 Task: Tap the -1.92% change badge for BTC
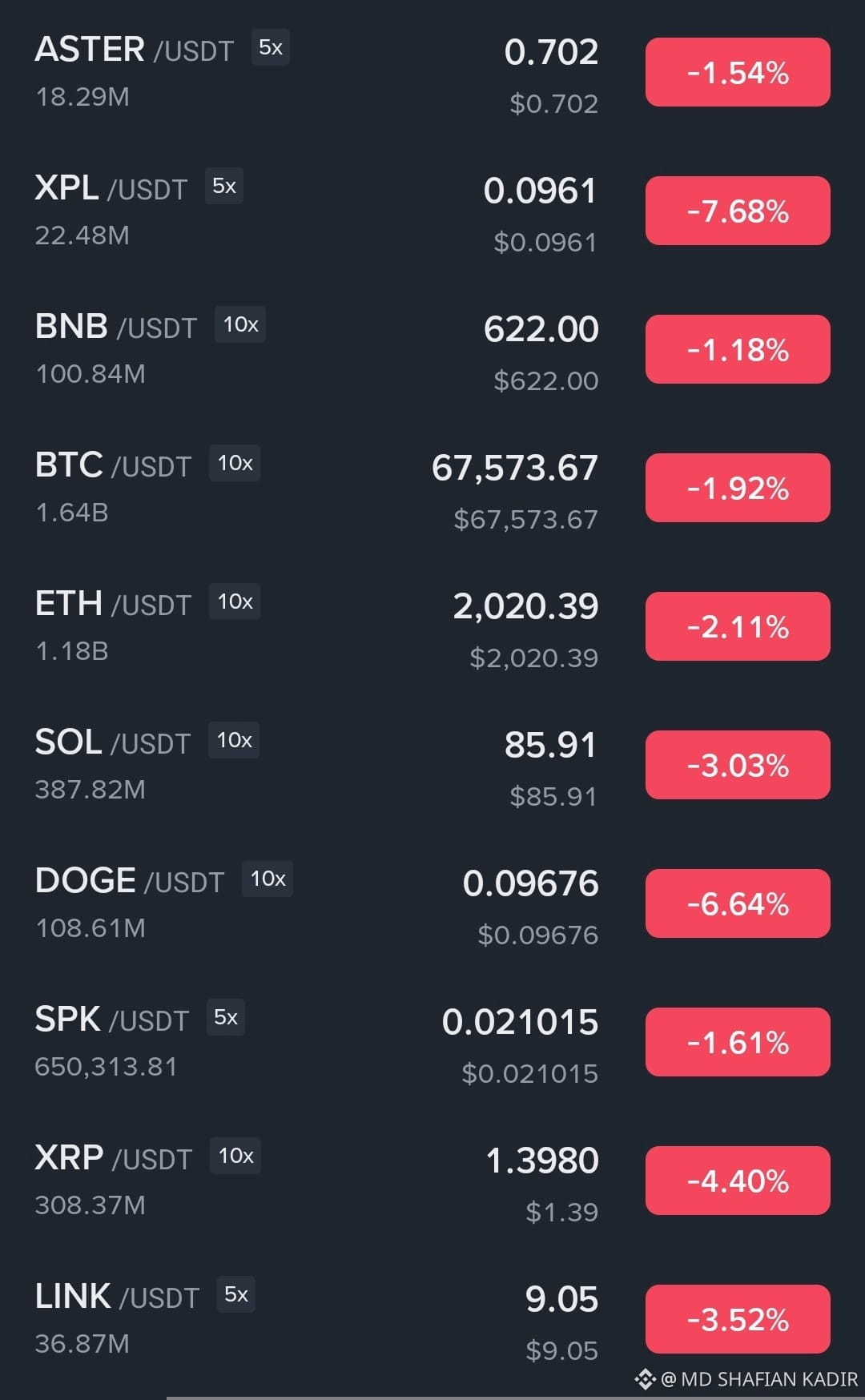pos(738,488)
